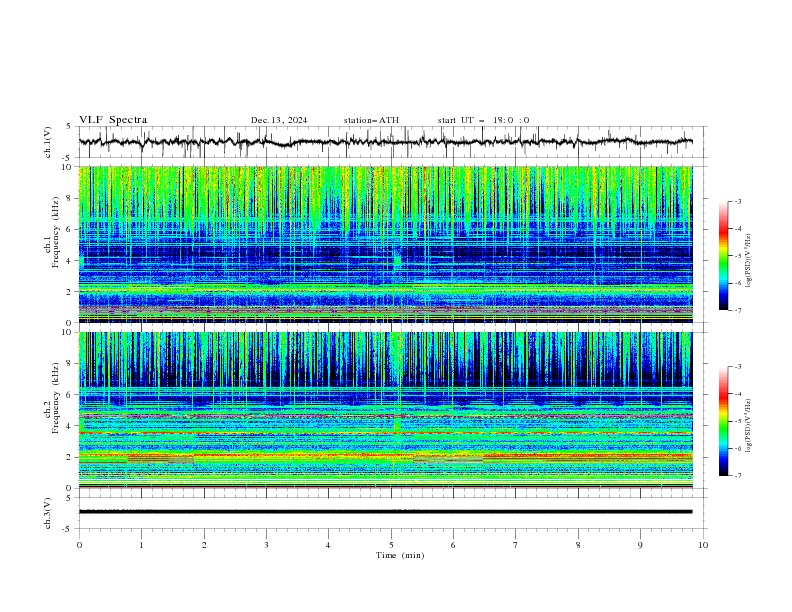Click the "station=ATH" header text
792x612 pixels.
point(371,120)
